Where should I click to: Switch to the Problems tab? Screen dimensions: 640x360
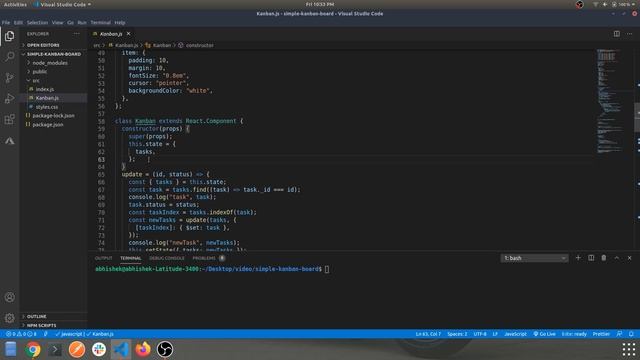[x=208, y=258]
